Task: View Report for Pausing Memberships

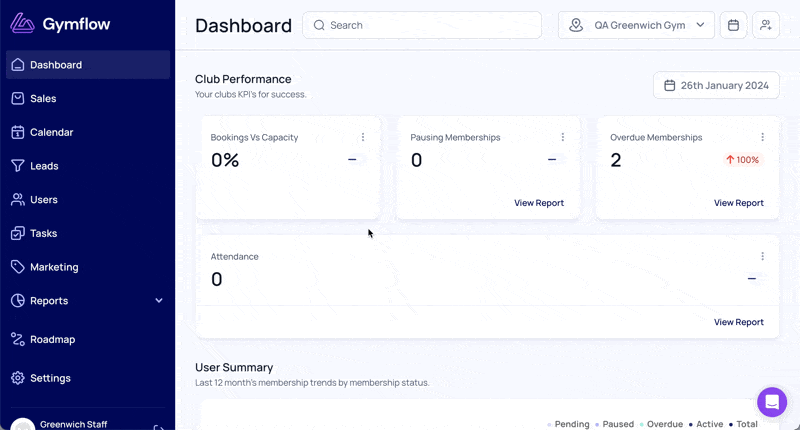Action: tap(539, 203)
